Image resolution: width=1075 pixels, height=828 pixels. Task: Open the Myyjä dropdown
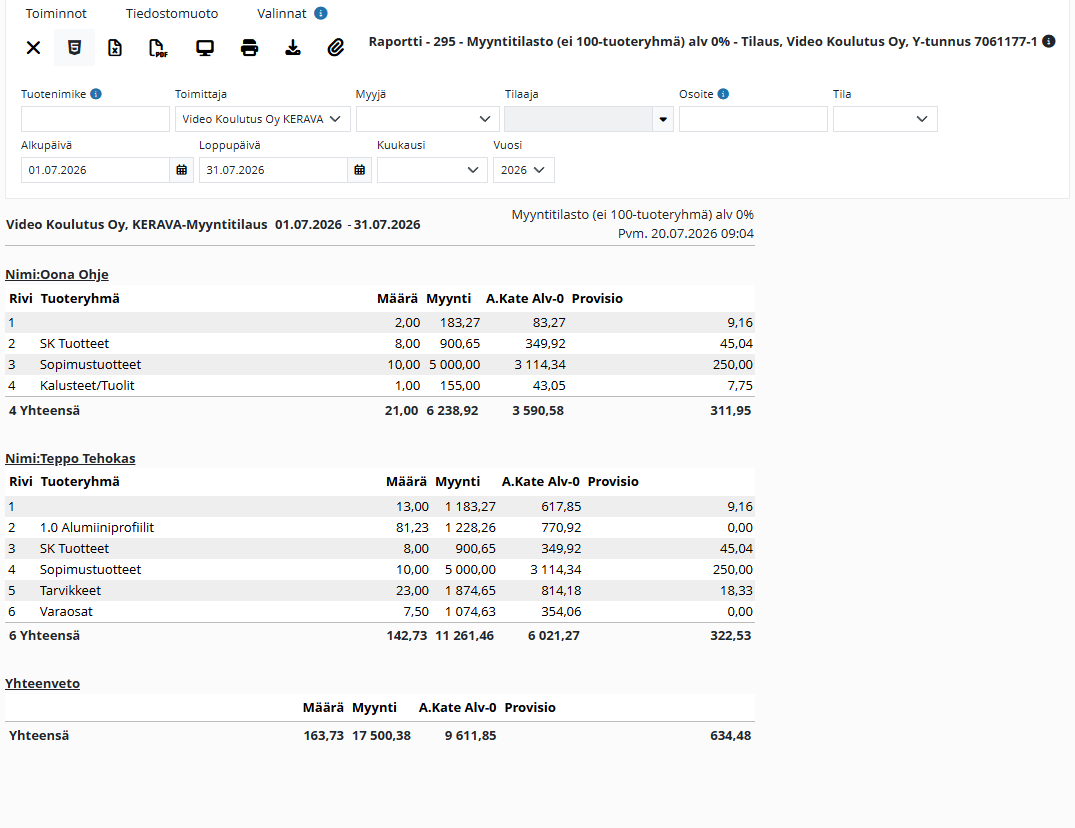click(x=427, y=119)
